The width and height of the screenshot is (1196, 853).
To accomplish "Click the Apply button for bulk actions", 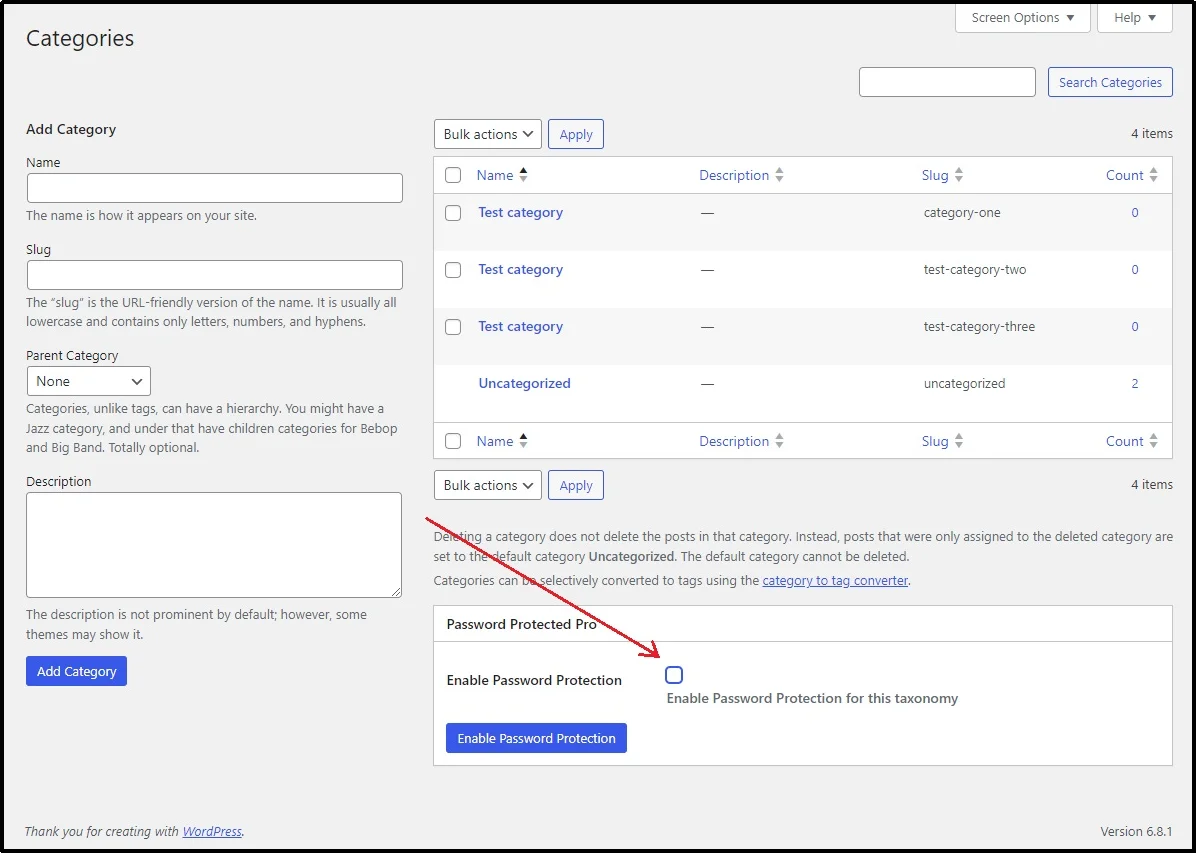I will (576, 133).
